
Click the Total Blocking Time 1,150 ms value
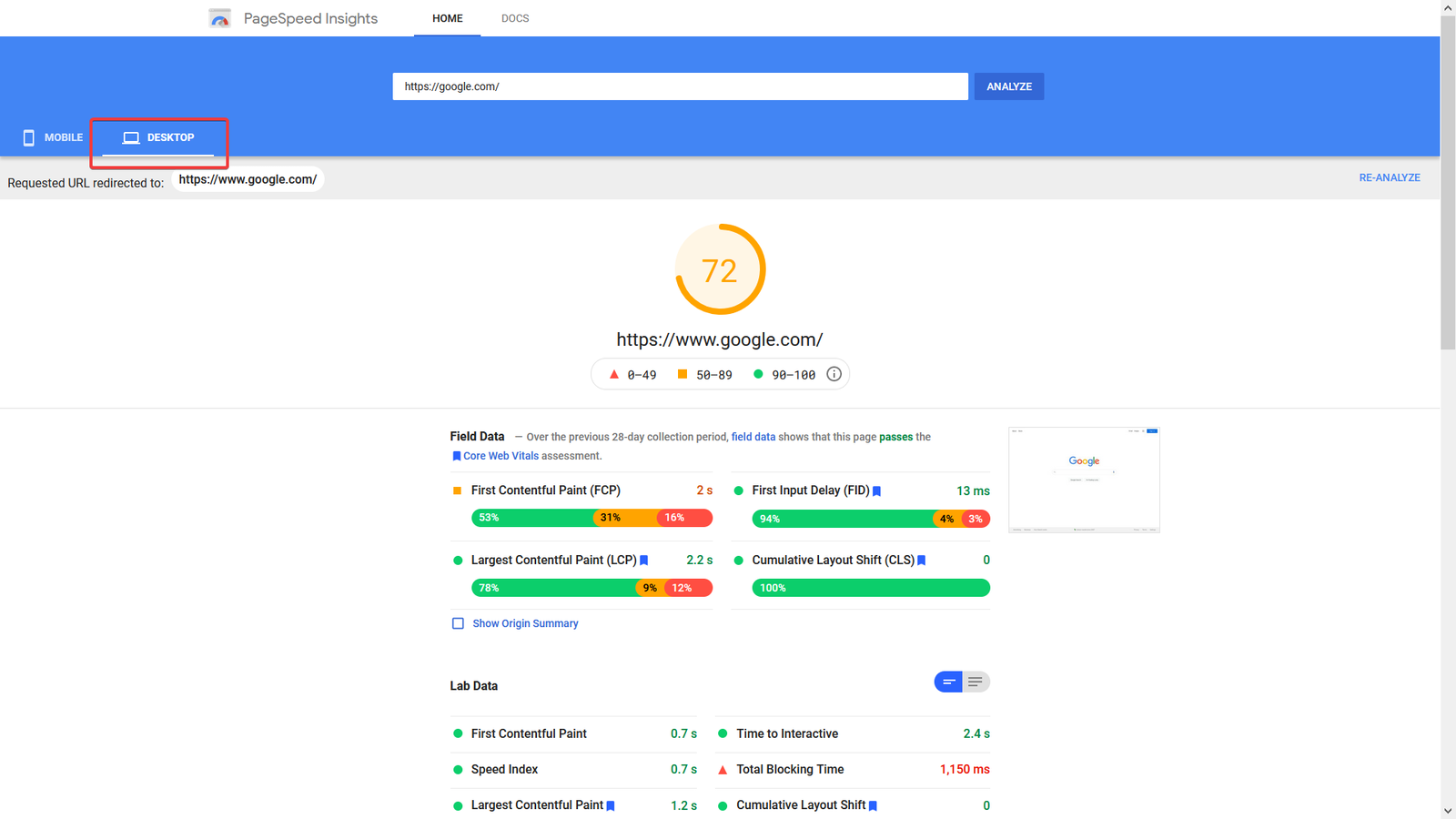[x=965, y=770]
